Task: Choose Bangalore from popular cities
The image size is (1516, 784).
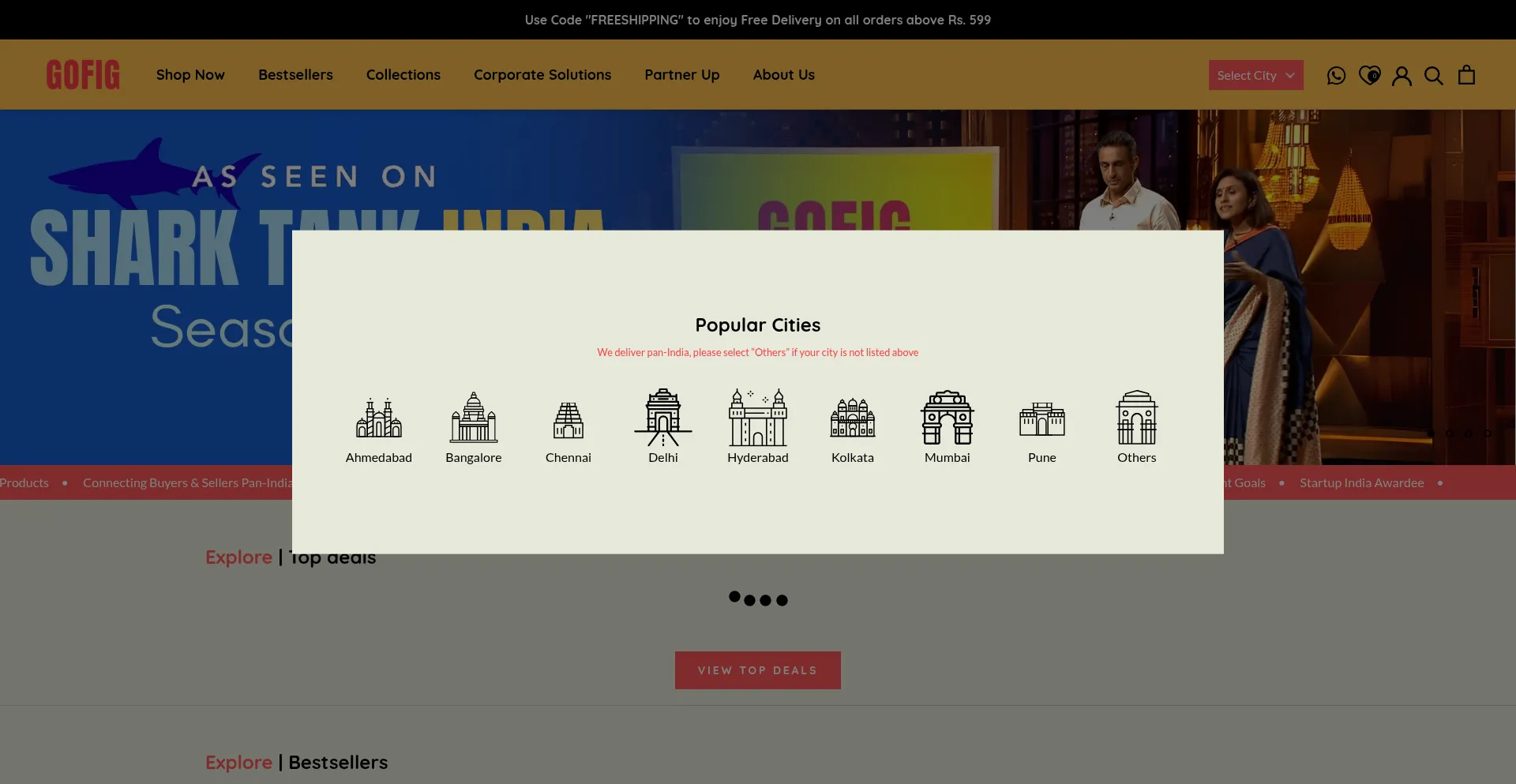Action: coord(473,418)
